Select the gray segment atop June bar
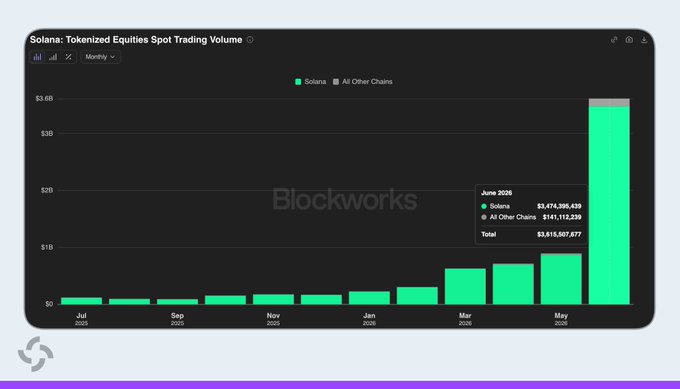 point(609,103)
